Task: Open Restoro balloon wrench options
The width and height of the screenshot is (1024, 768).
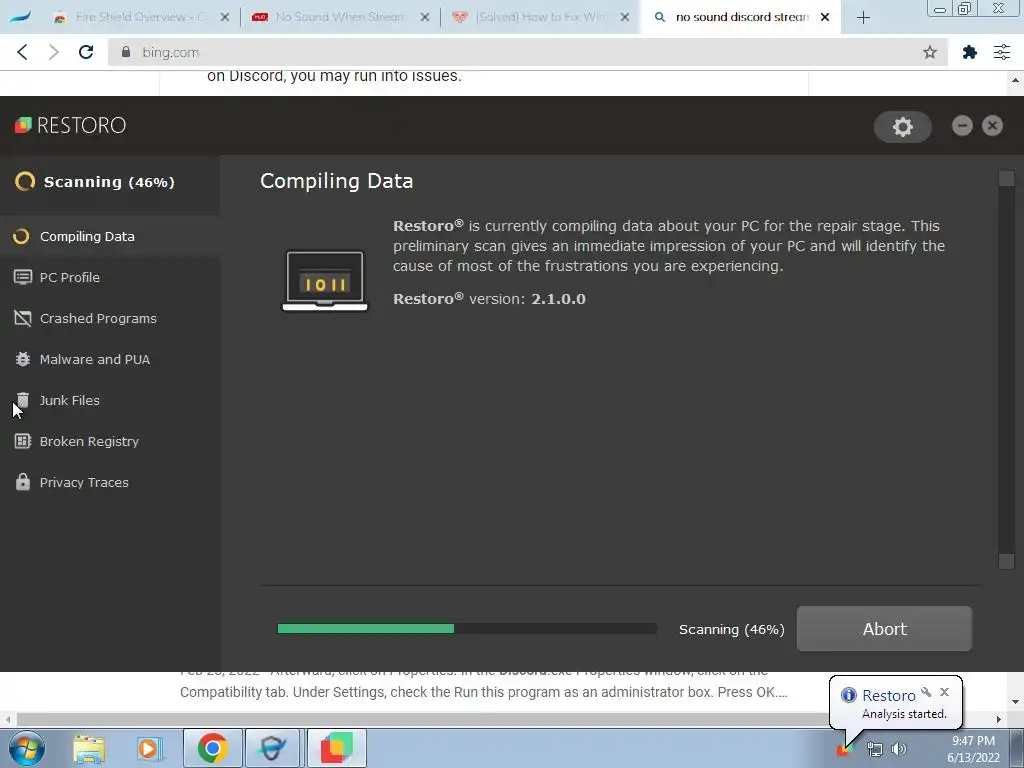Action: point(926,692)
